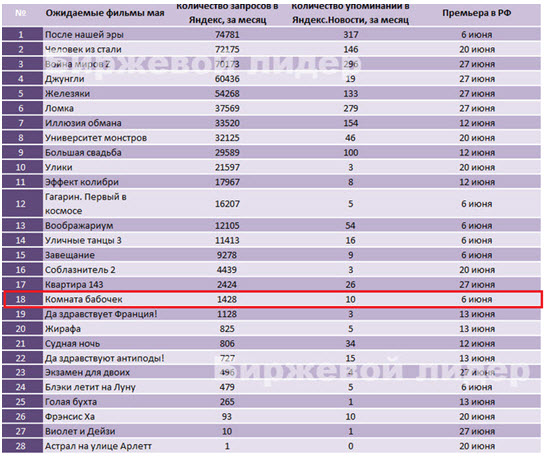The width and height of the screenshot is (548, 459).
Task: Click 'Квартира 143' film title
Action: 74,284
